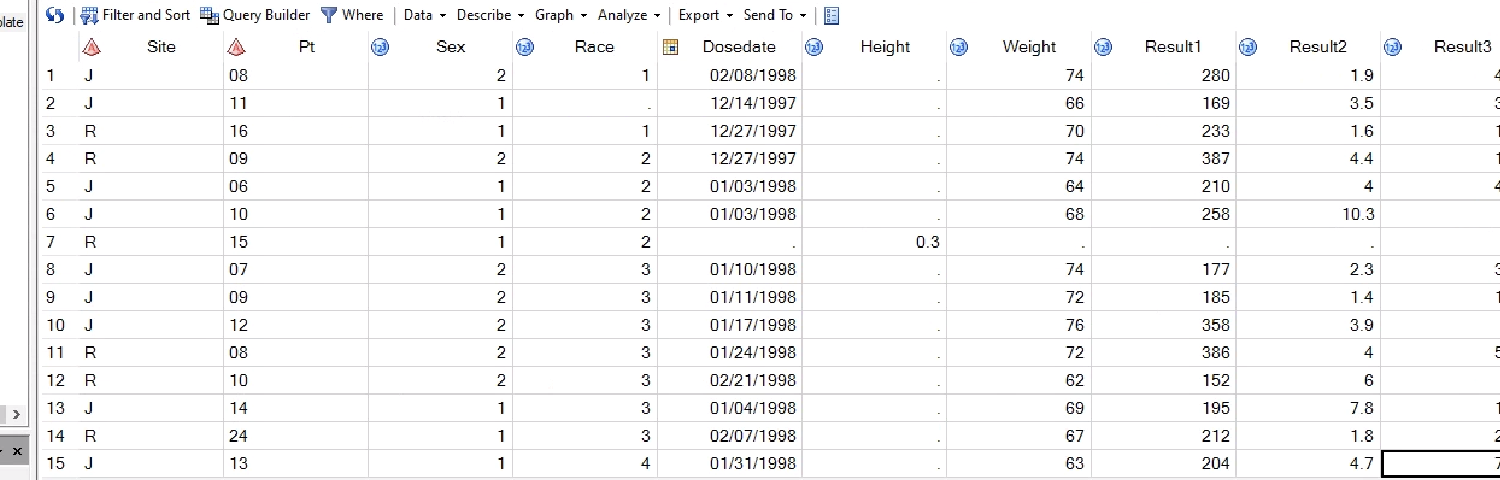Image resolution: width=1500 pixels, height=480 pixels.
Task: Click the scroll right arrow in left pane
Action: click(x=14, y=414)
